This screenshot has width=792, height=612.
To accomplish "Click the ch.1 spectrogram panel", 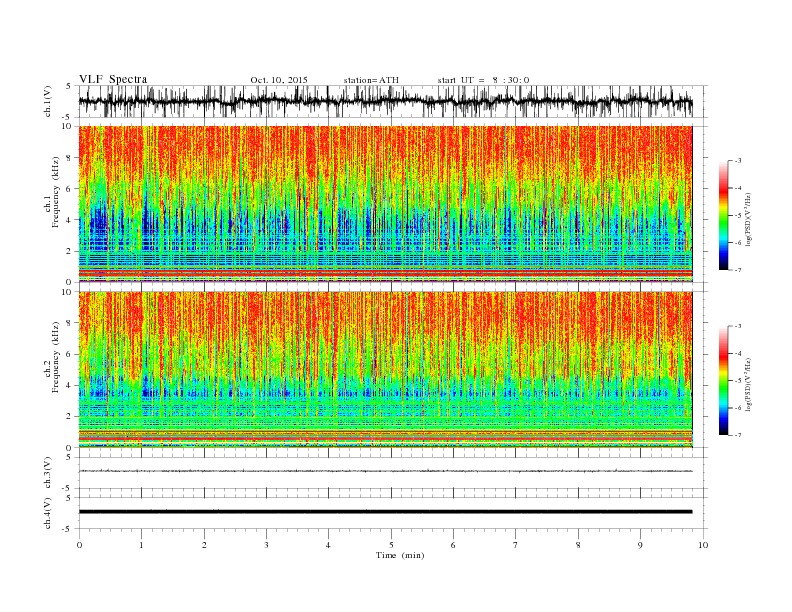I will 385,204.
